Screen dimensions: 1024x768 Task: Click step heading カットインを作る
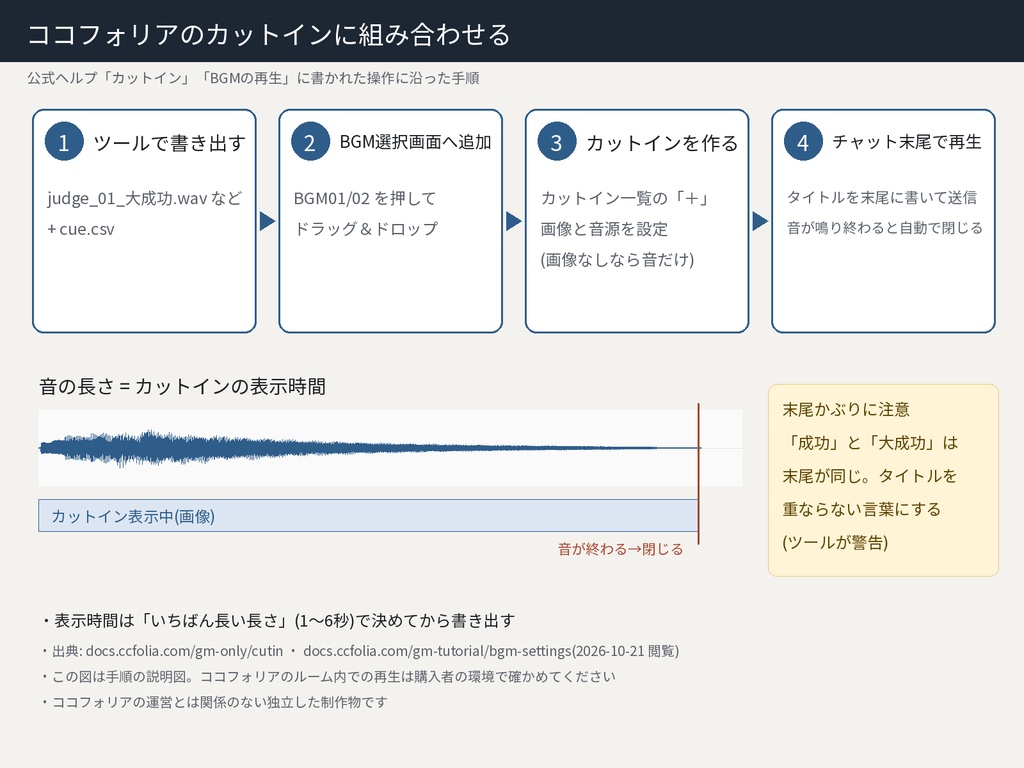pyautogui.click(x=662, y=142)
